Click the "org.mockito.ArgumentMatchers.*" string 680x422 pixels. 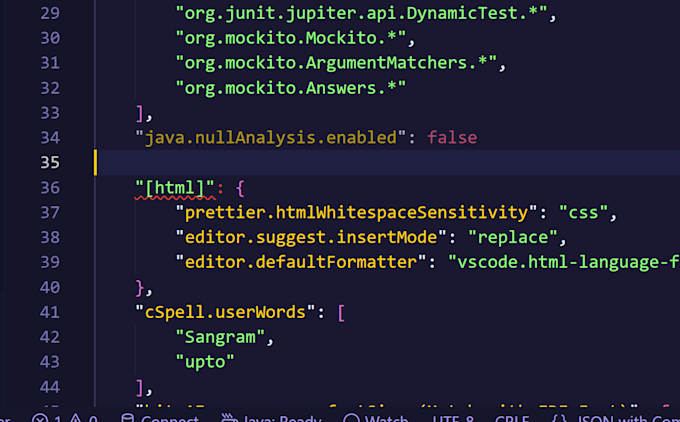click(x=336, y=63)
